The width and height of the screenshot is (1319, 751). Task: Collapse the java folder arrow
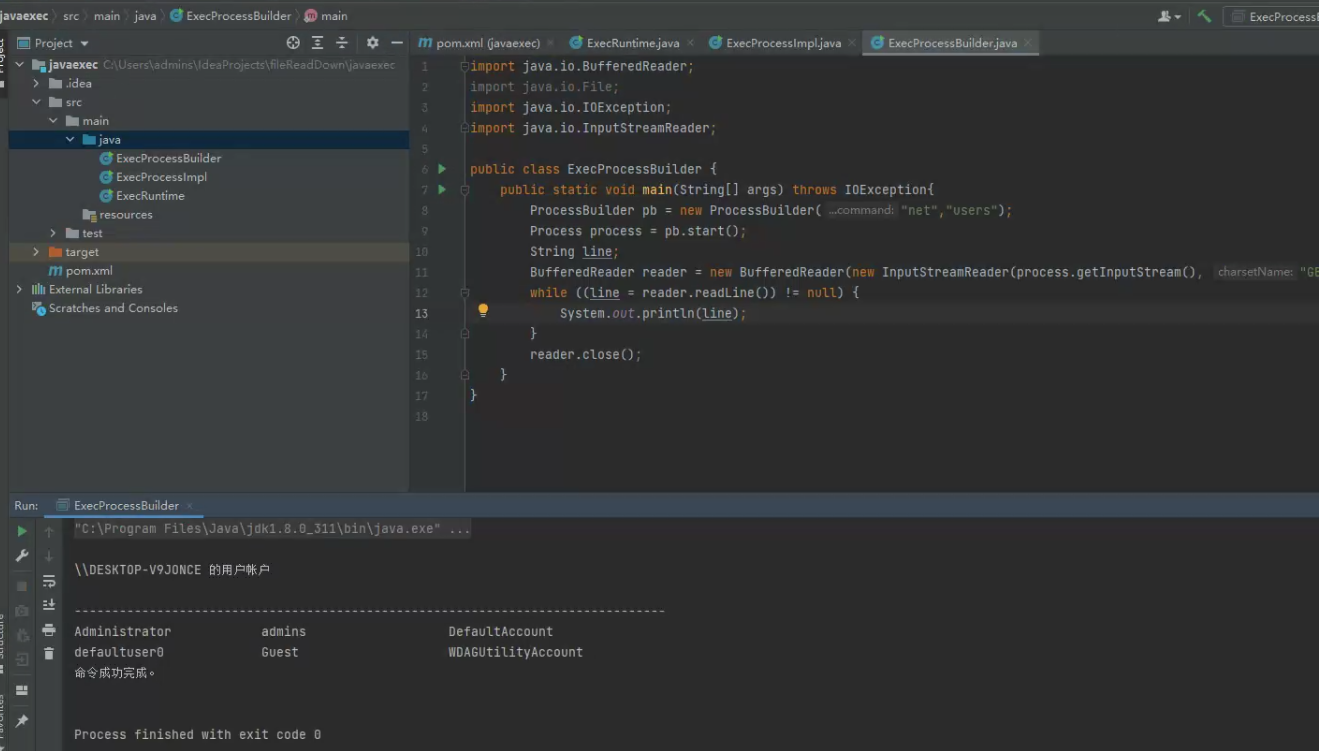coord(70,140)
